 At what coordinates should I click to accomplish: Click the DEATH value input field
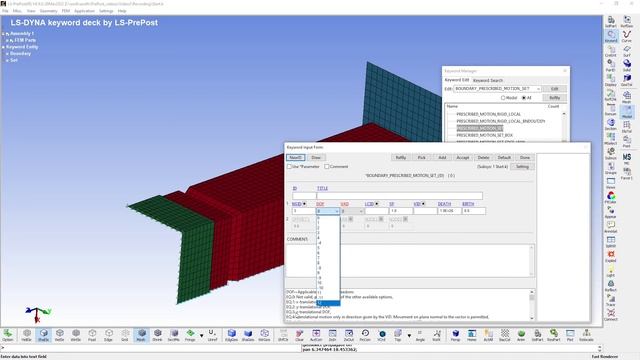(x=449, y=211)
